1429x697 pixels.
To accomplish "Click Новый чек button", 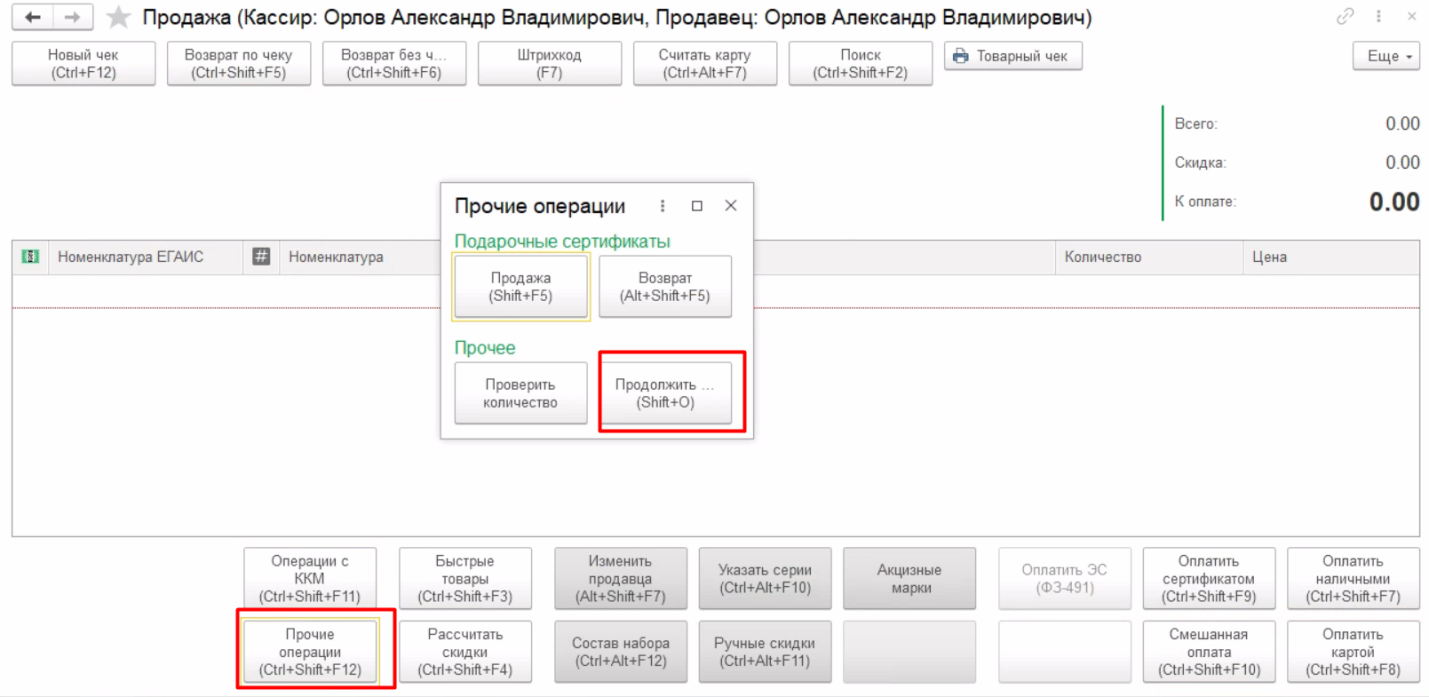I will (83, 64).
